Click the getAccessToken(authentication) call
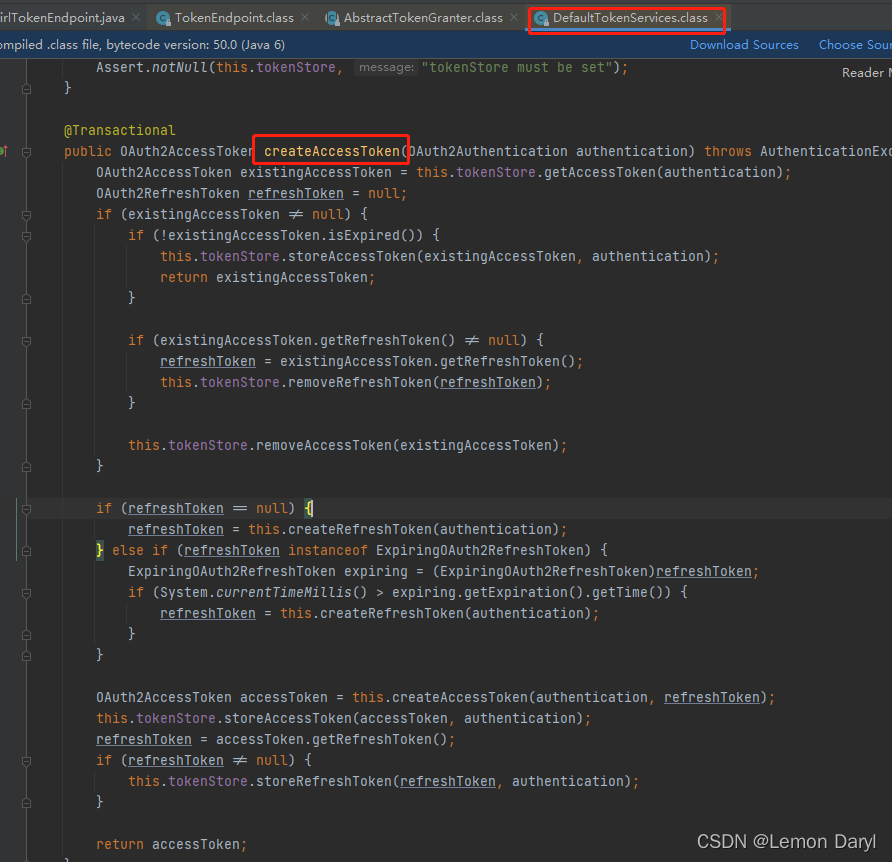 663,172
